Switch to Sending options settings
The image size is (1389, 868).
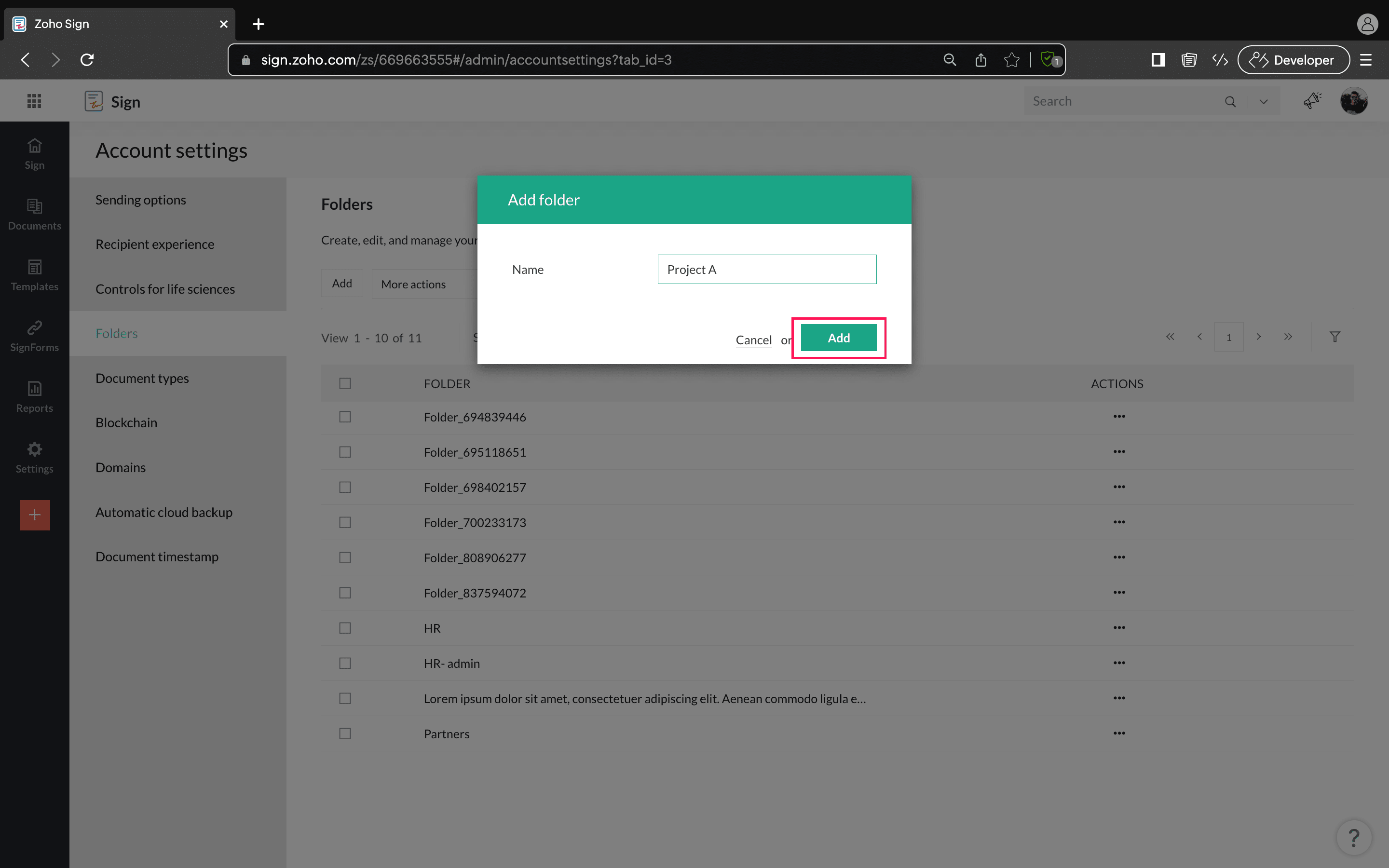pos(141,200)
